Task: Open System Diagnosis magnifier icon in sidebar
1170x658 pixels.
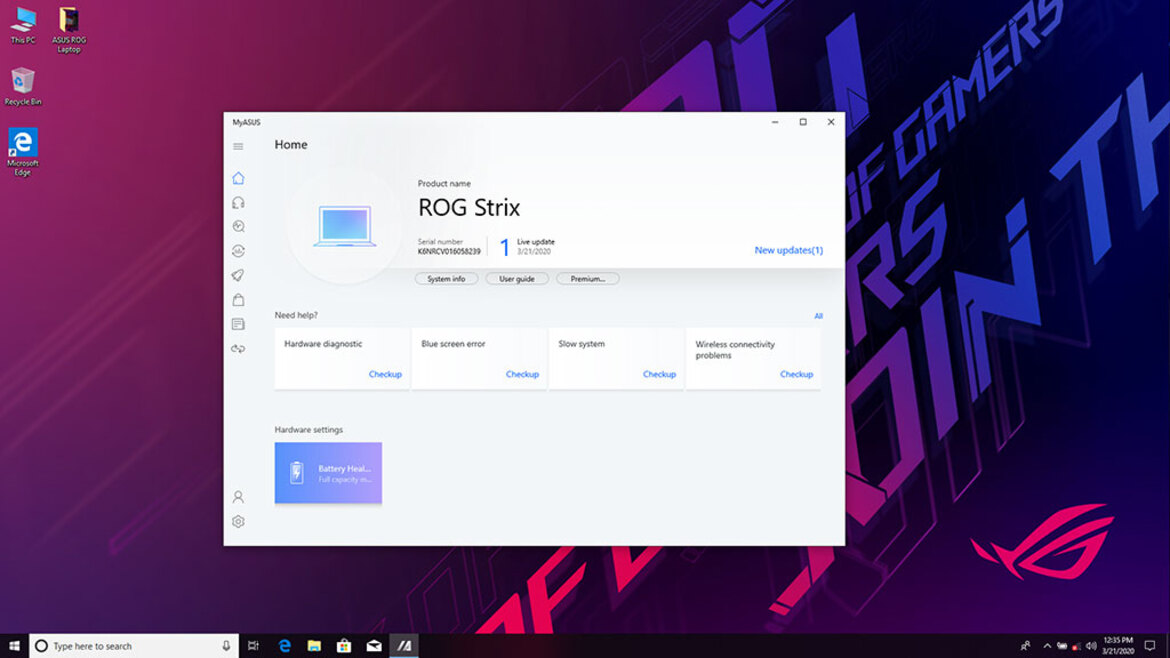Action: (x=238, y=227)
